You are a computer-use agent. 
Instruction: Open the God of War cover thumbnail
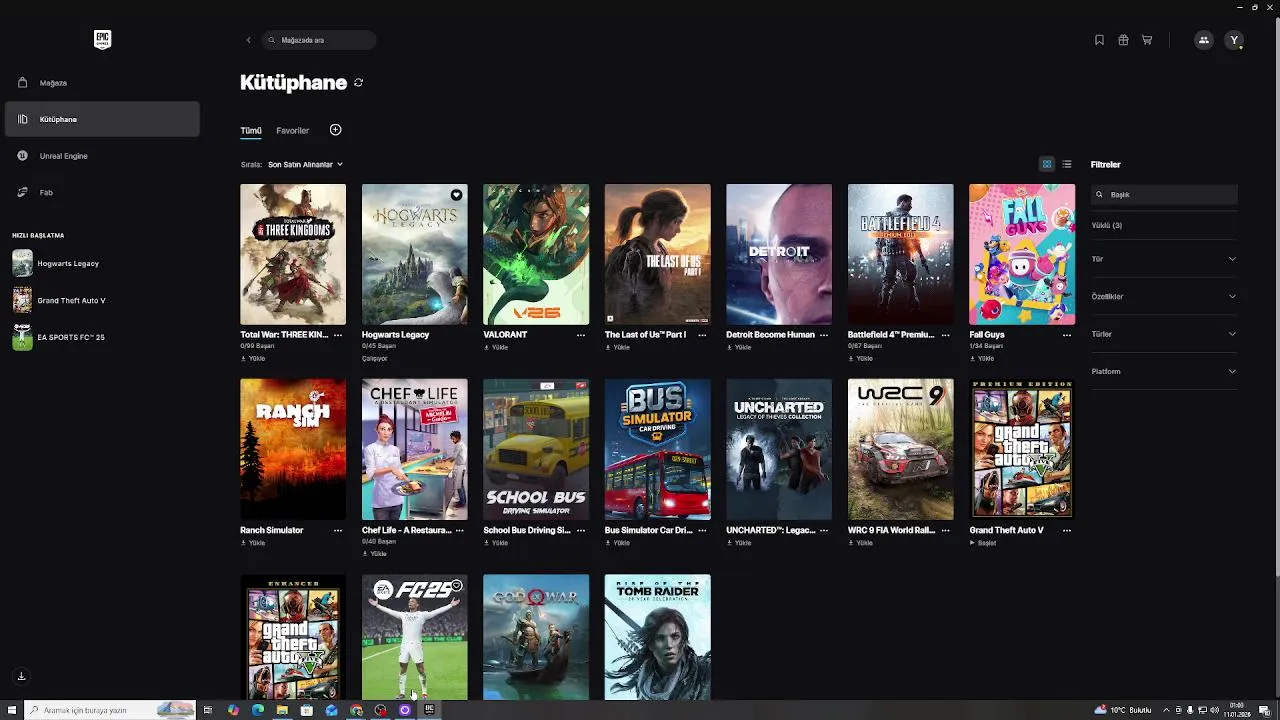click(x=536, y=637)
